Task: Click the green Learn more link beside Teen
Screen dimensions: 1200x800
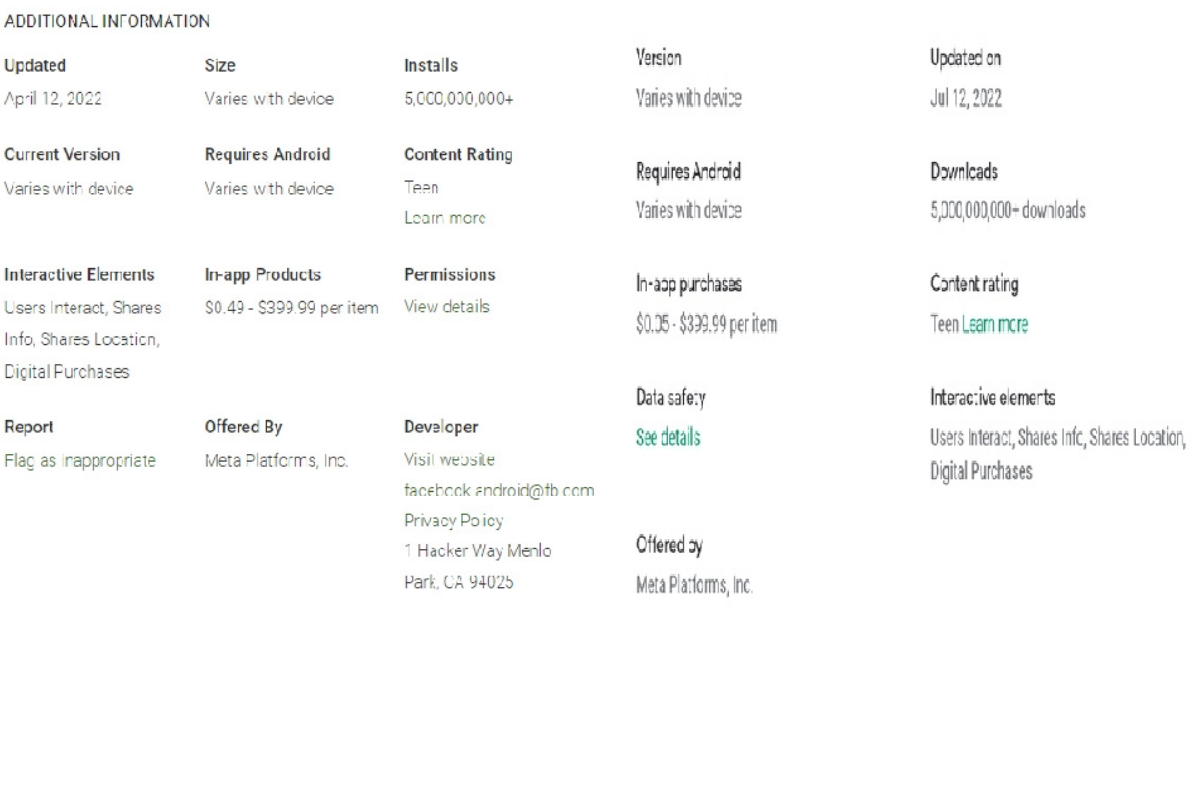Action: 994,325
